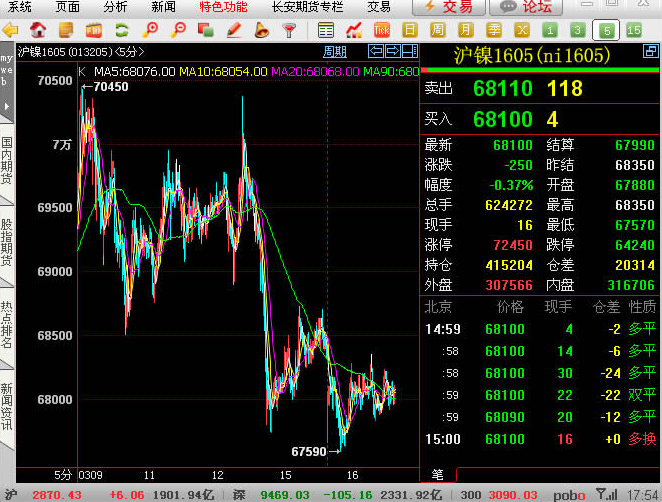The height and width of the screenshot is (502, 662).
Task: Open the 新闻资讯 side tab
Action: [x=6, y=406]
